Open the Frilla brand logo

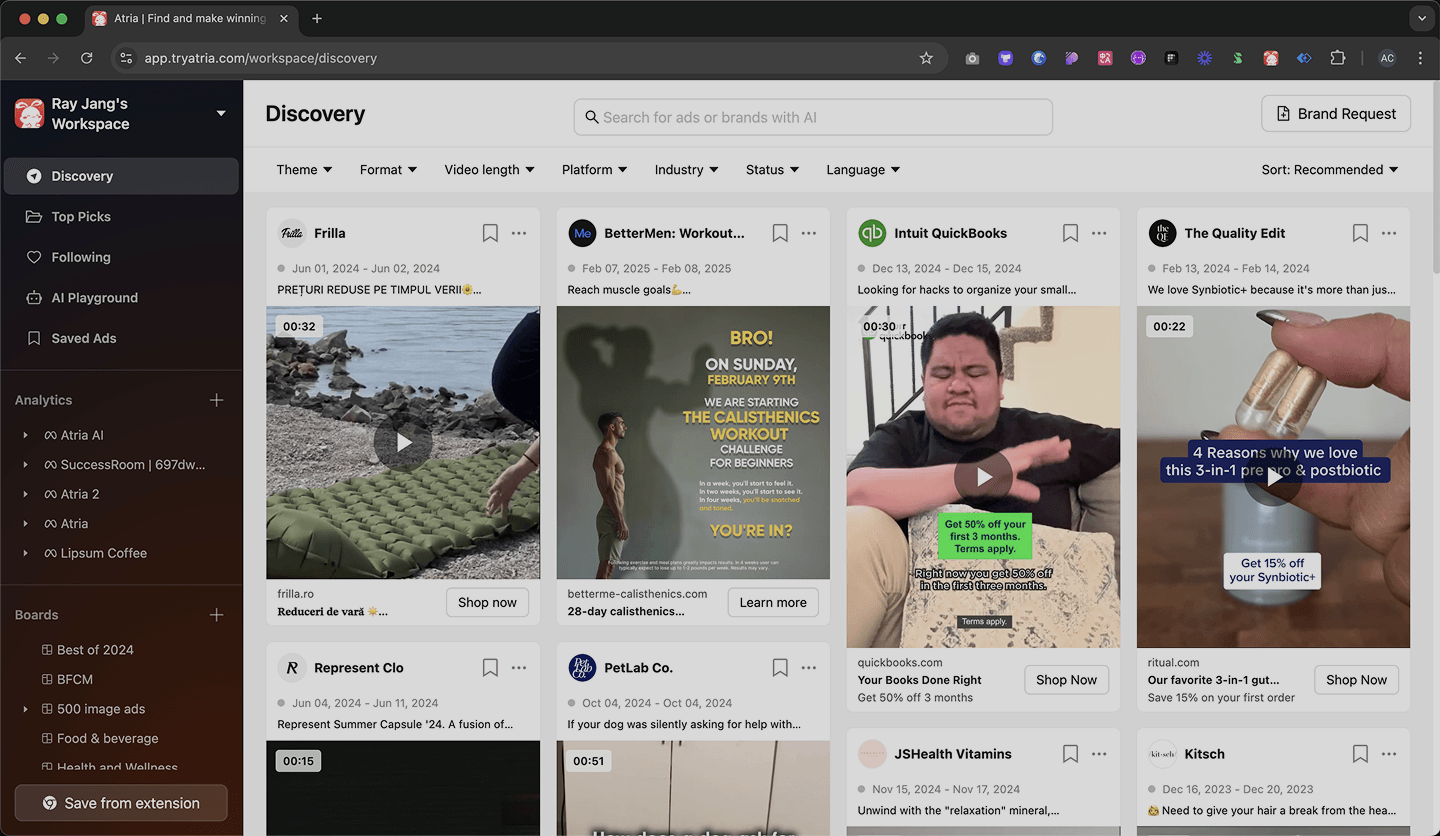pos(292,233)
